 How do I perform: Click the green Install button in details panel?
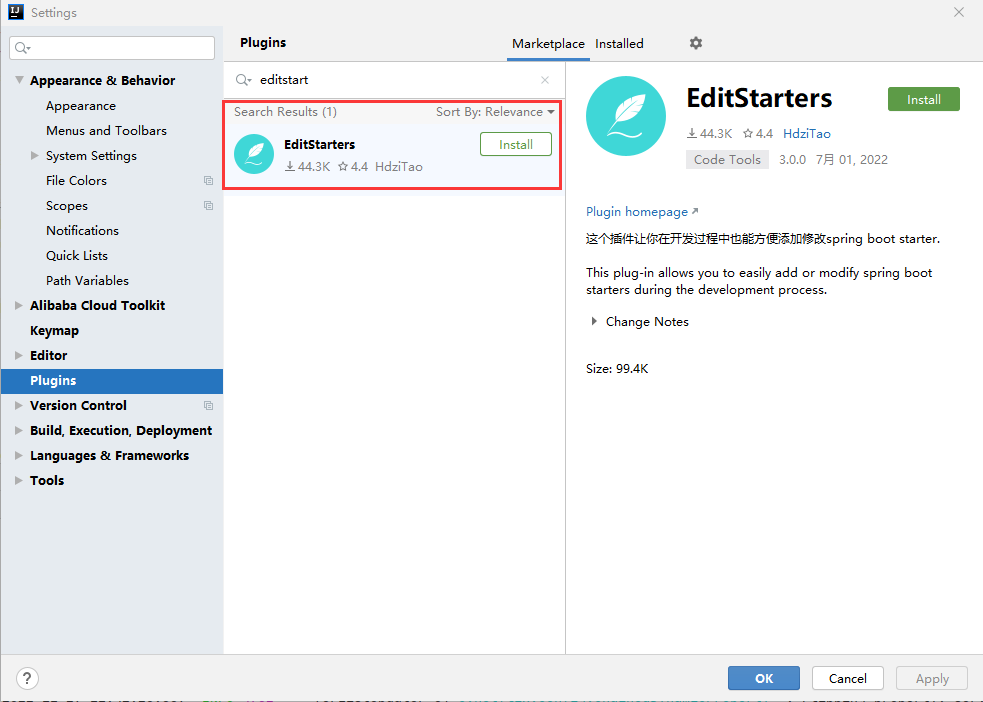(923, 99)
